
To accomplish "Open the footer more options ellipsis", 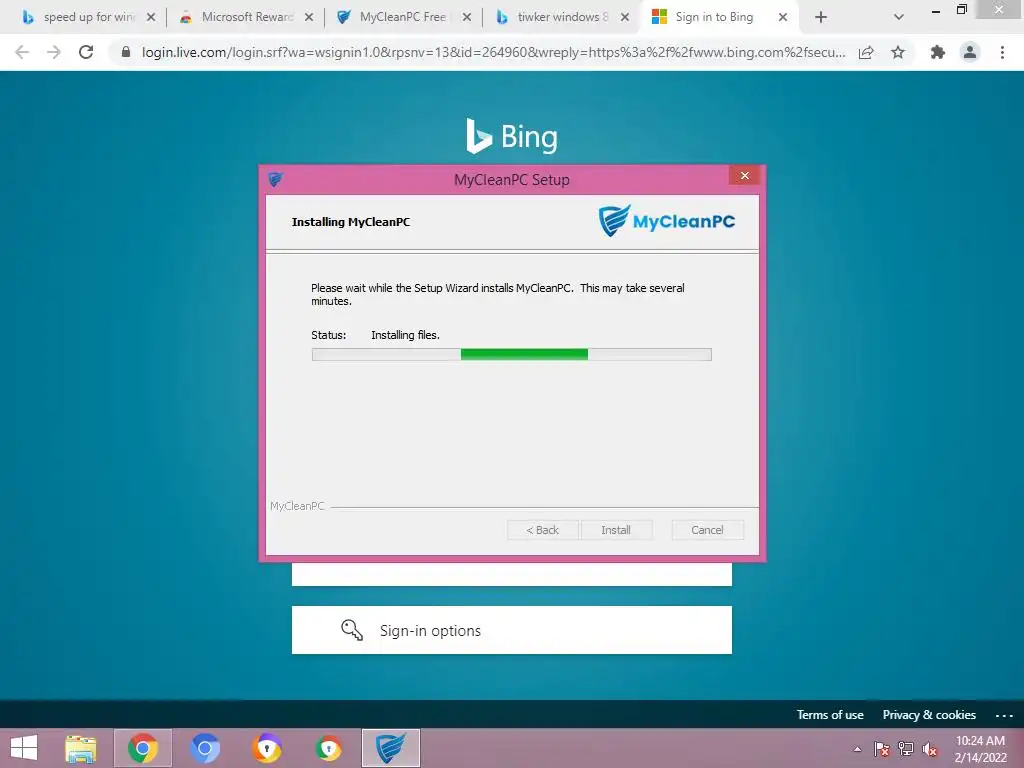I will tap(1004, 716).
